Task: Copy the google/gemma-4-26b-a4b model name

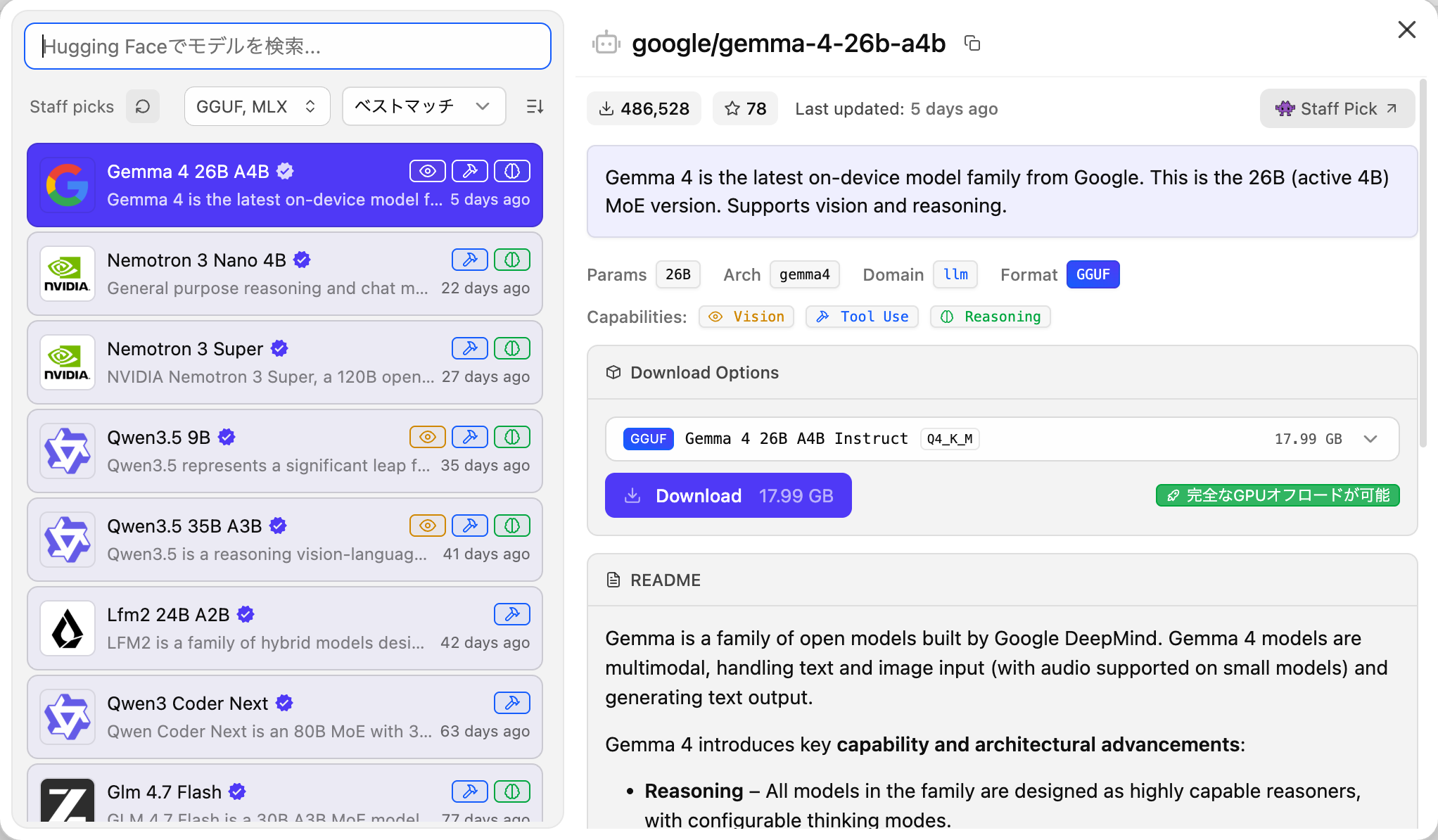Action: [x=972, y=44]
